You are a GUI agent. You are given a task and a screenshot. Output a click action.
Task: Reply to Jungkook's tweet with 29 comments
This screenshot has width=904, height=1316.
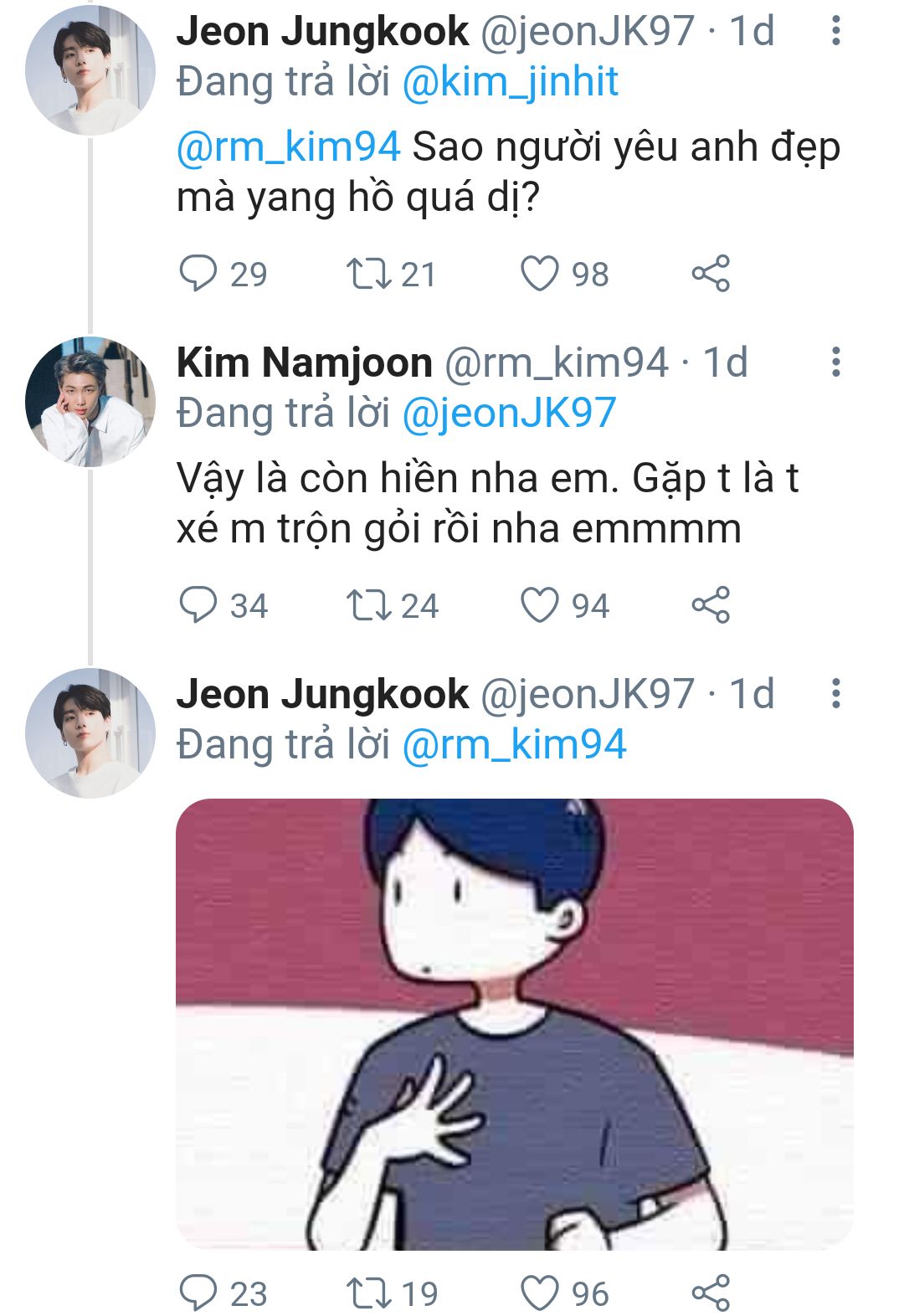198,274
